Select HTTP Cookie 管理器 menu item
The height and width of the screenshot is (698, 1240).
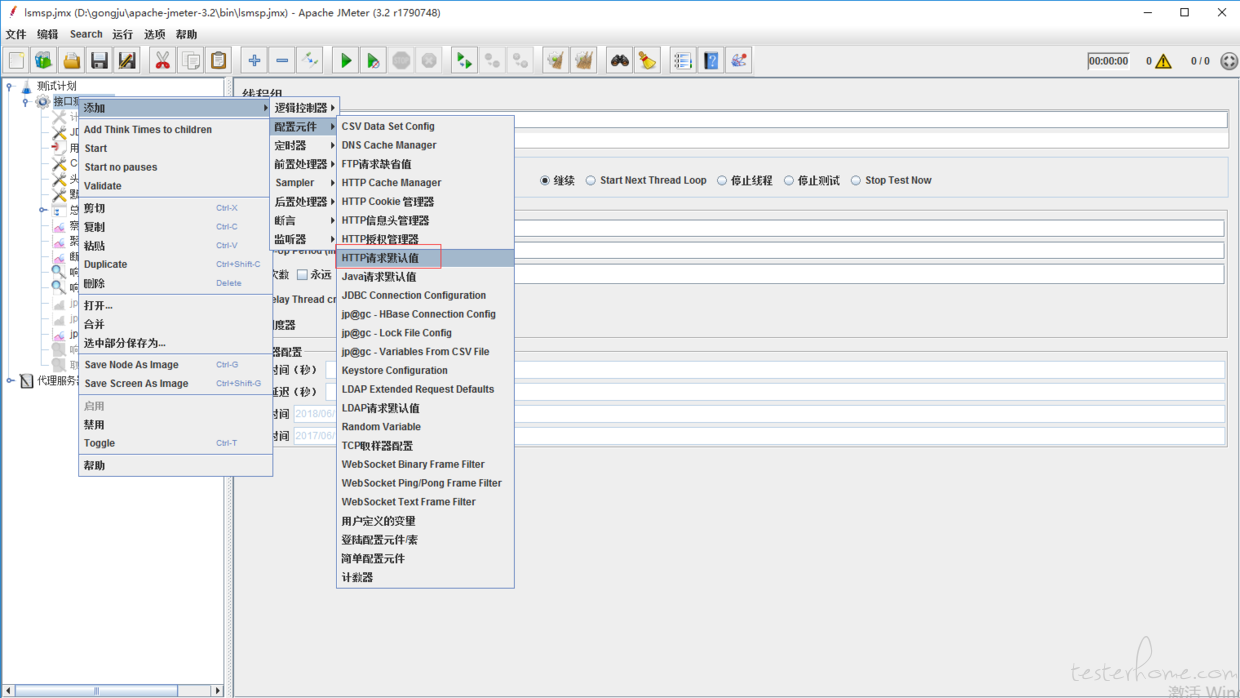426,202
